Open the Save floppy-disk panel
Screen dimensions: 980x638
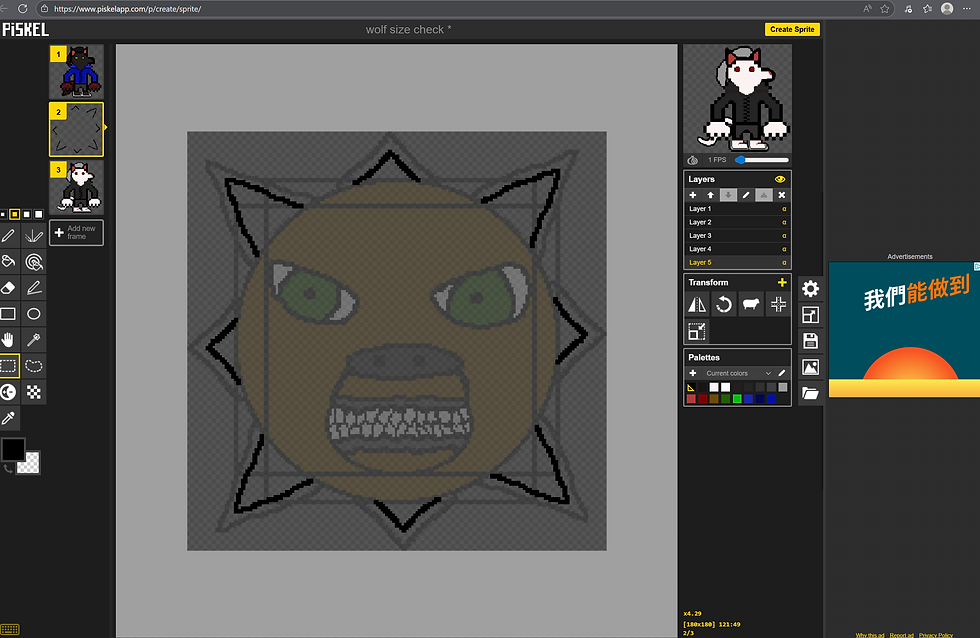point(811,341)
